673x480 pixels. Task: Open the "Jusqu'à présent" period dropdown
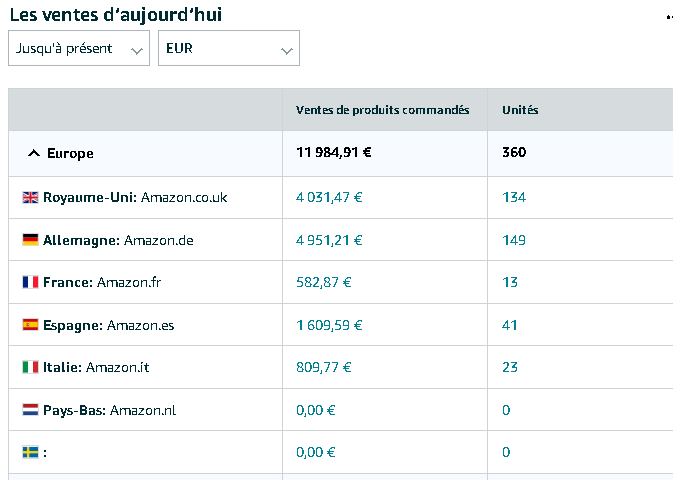click(79, 48)
